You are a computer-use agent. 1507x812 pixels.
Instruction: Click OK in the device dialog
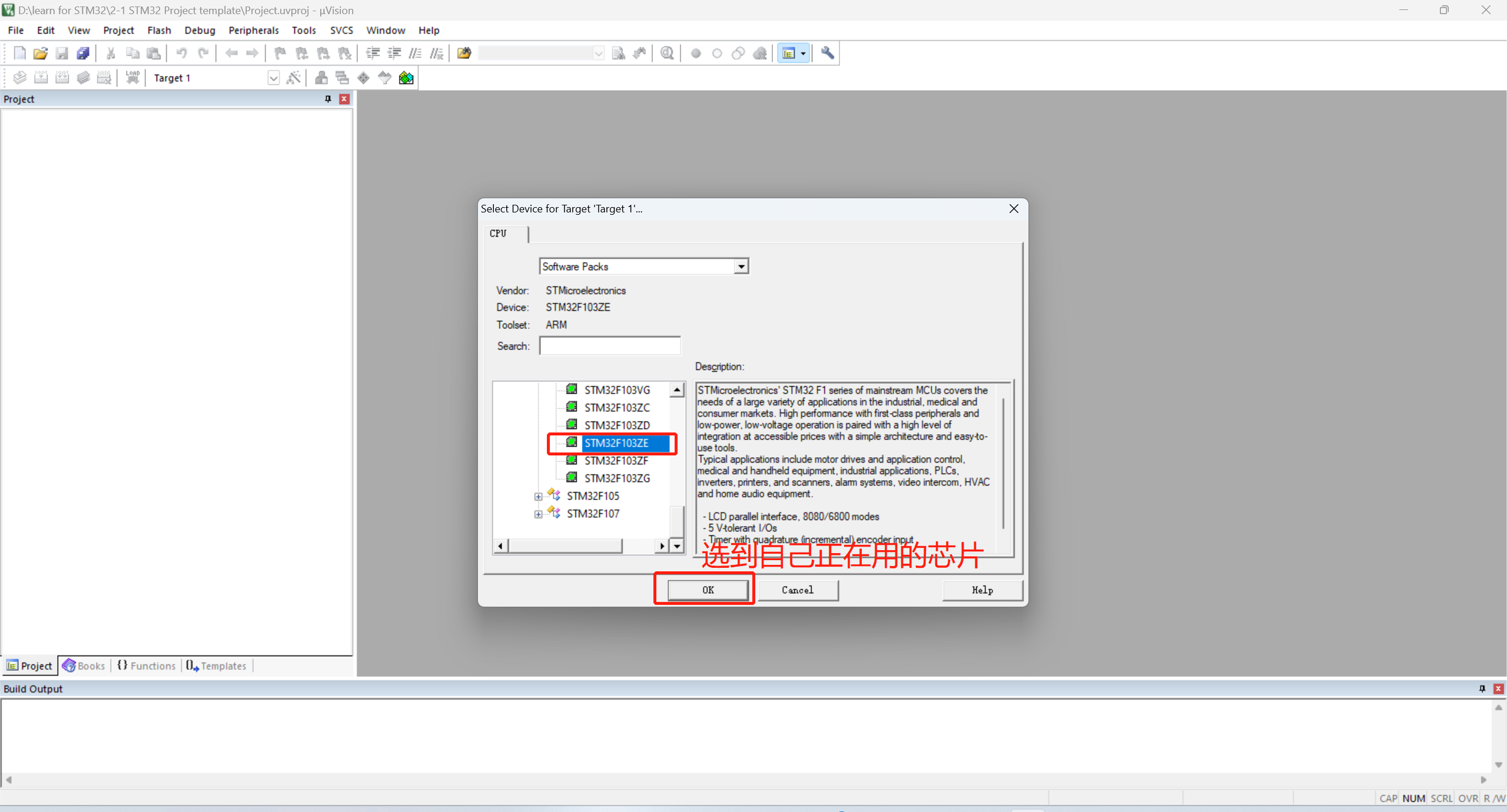[x=708, y=590]
